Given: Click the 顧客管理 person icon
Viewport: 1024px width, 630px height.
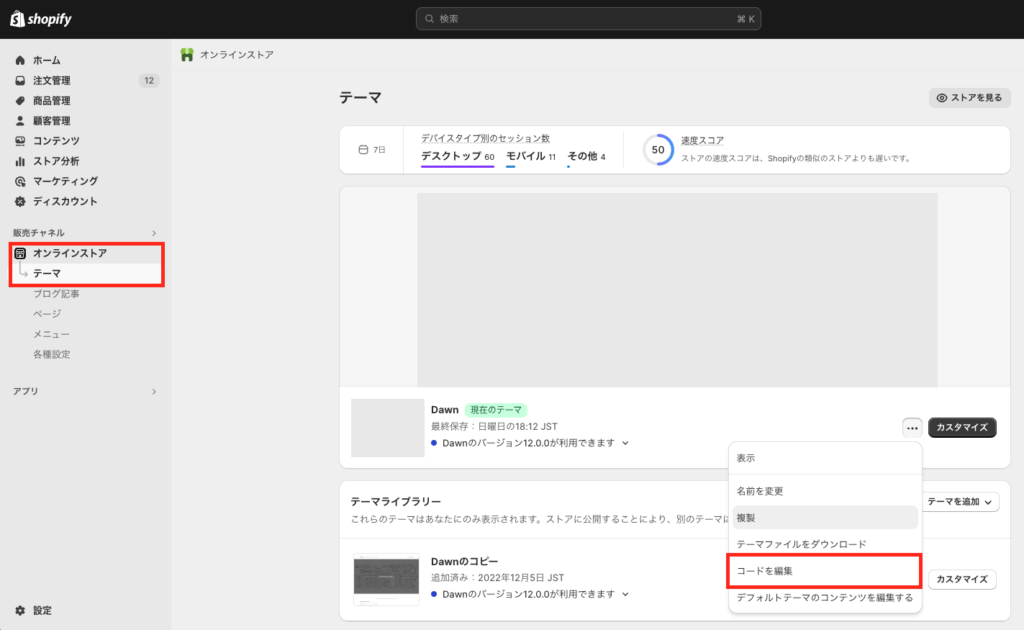Looking at the screenshot, I should (20, 121).
